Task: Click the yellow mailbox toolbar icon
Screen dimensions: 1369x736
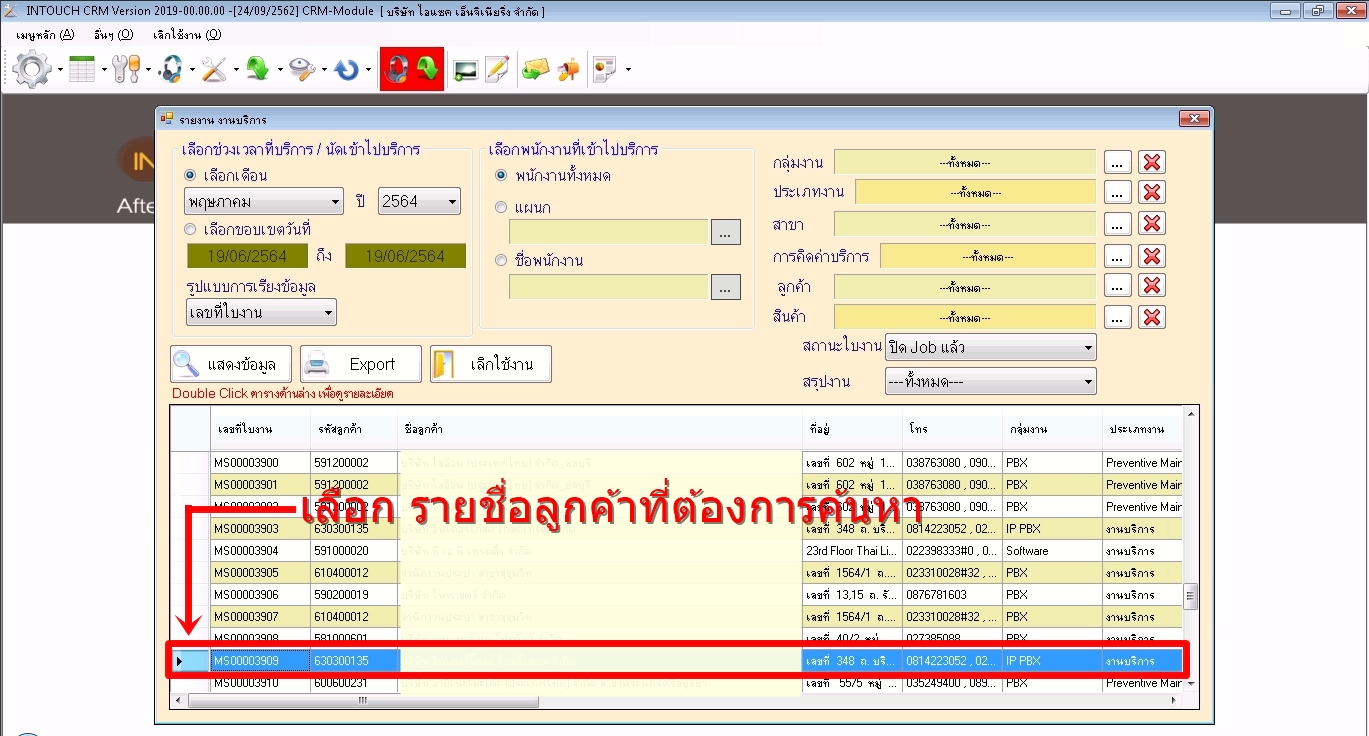Action: coord(568,69)
